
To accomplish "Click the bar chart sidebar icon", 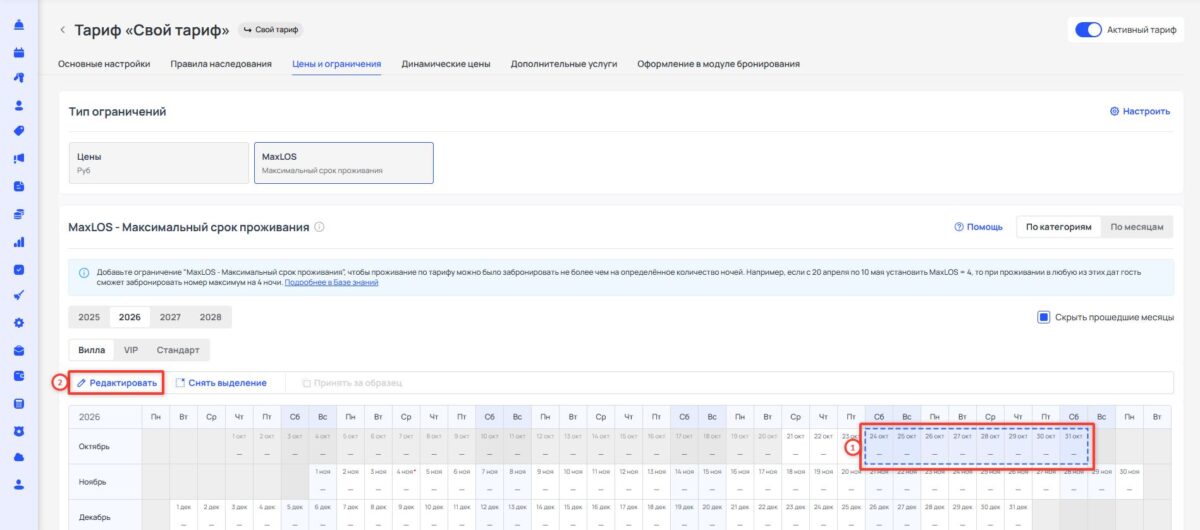I will (x=19, y=242).
